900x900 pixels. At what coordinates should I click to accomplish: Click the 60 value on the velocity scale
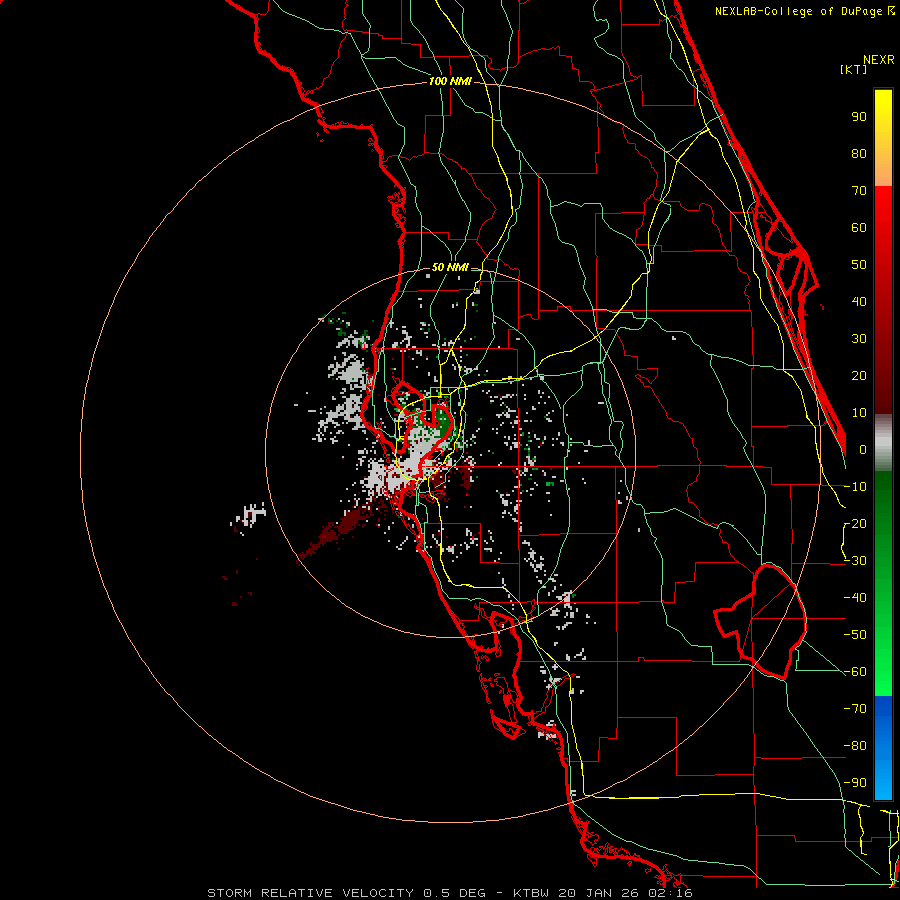(x=859, y=228)
